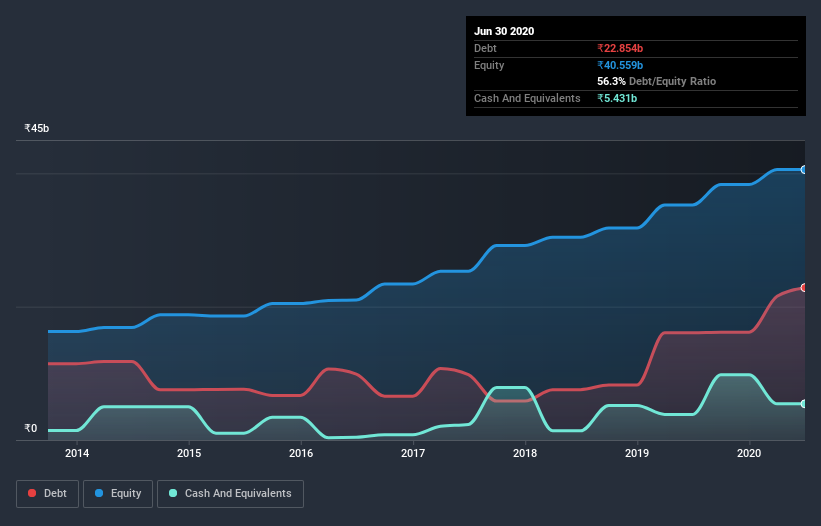Screen dimensions: 821x526
Task: Click the ₹45b y-axis label
Action: click(37, 128)
